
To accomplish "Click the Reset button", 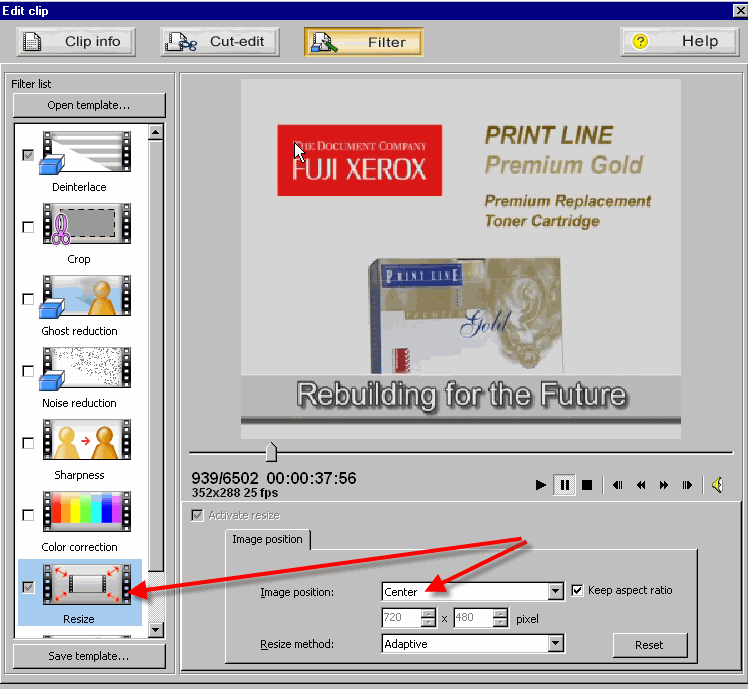I will pos(650,645).
